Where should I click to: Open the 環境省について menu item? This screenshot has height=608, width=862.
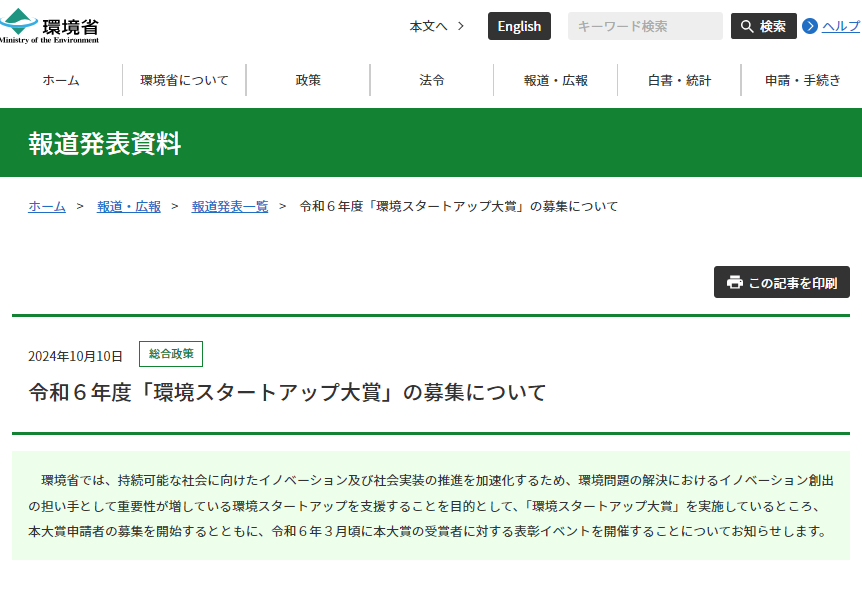183,80
